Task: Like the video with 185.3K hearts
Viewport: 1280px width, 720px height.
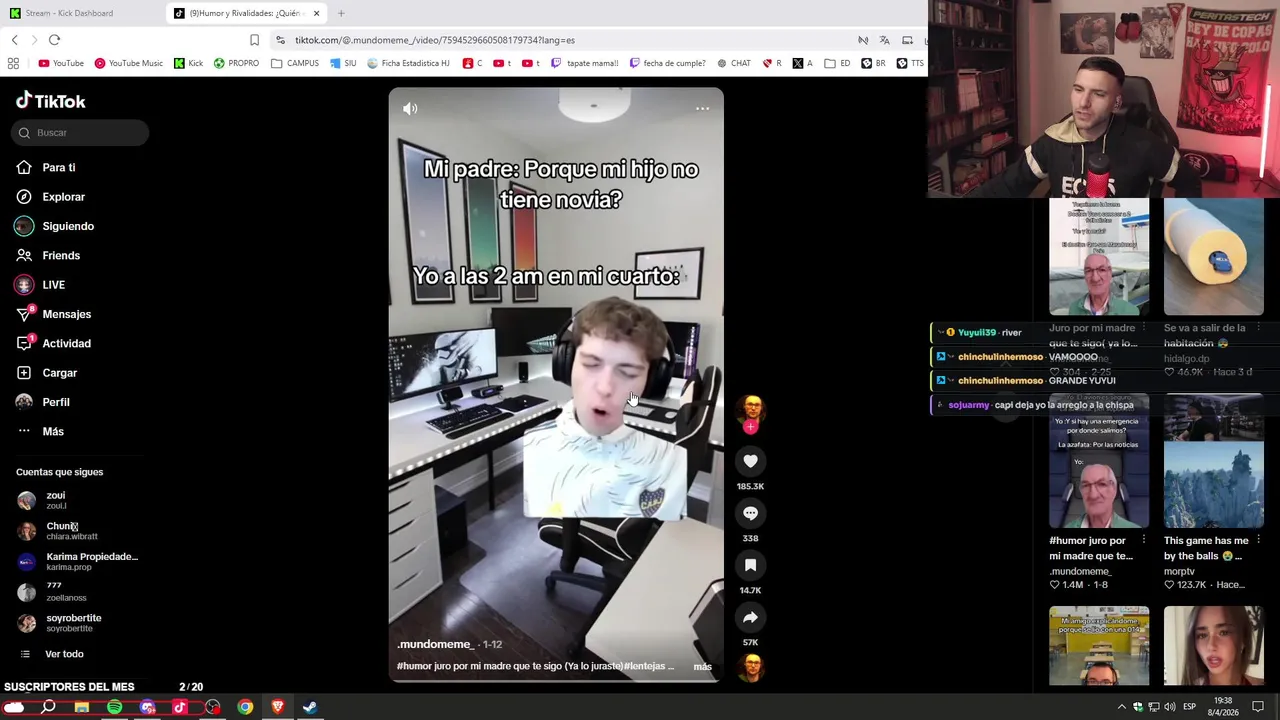Action: pos(750,461)
